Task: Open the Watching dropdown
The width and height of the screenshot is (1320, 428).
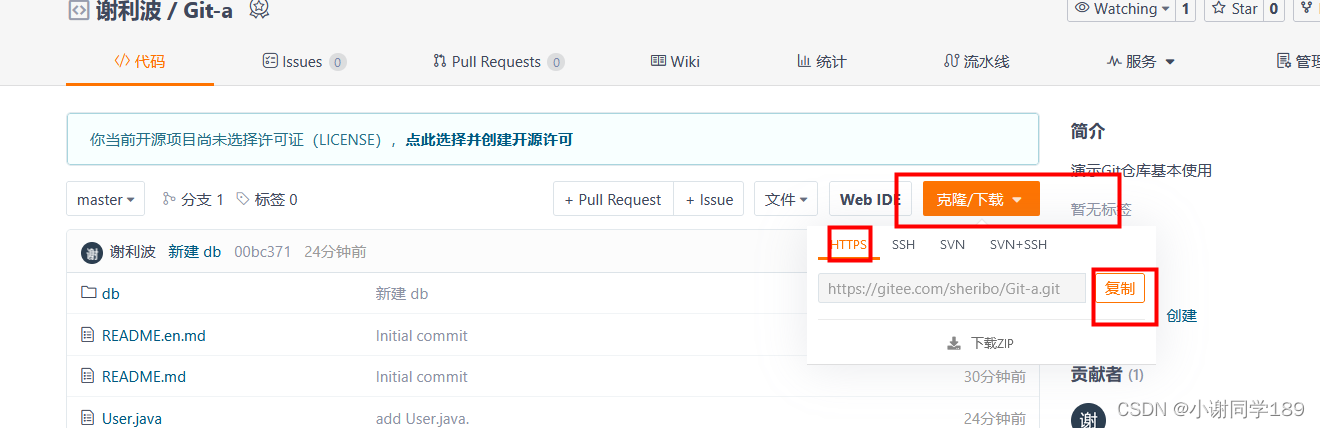Action: (x=1121, y=9)
